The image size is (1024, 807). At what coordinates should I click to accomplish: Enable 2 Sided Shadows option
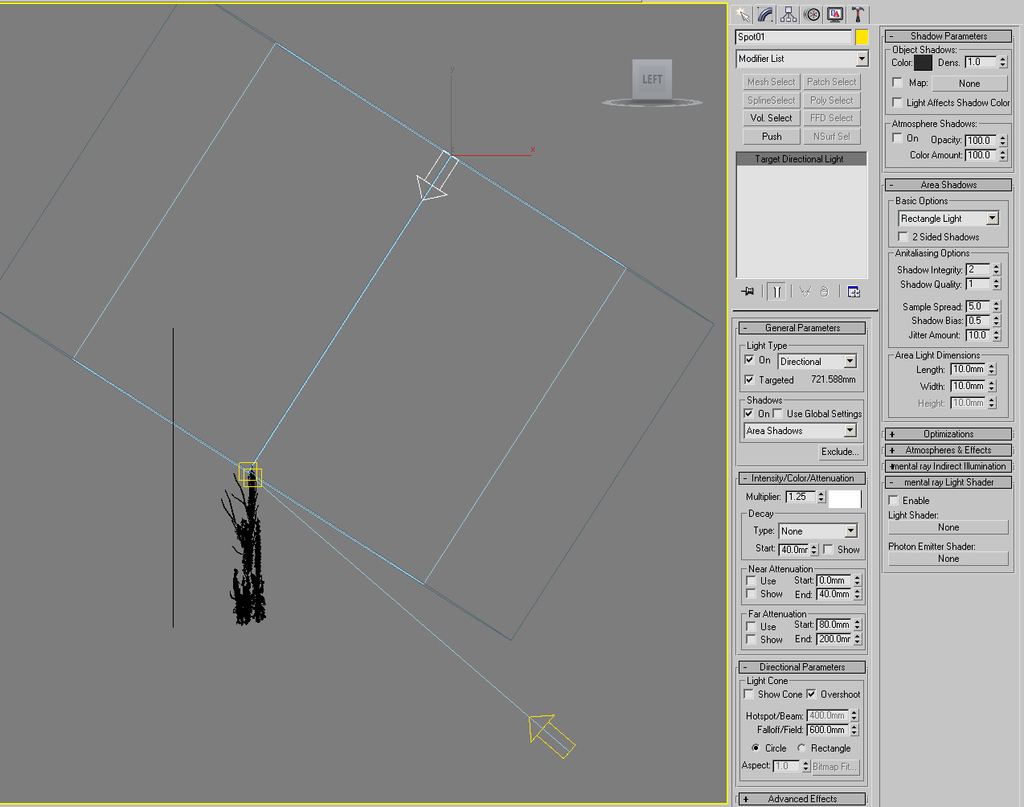click(903, 237)
